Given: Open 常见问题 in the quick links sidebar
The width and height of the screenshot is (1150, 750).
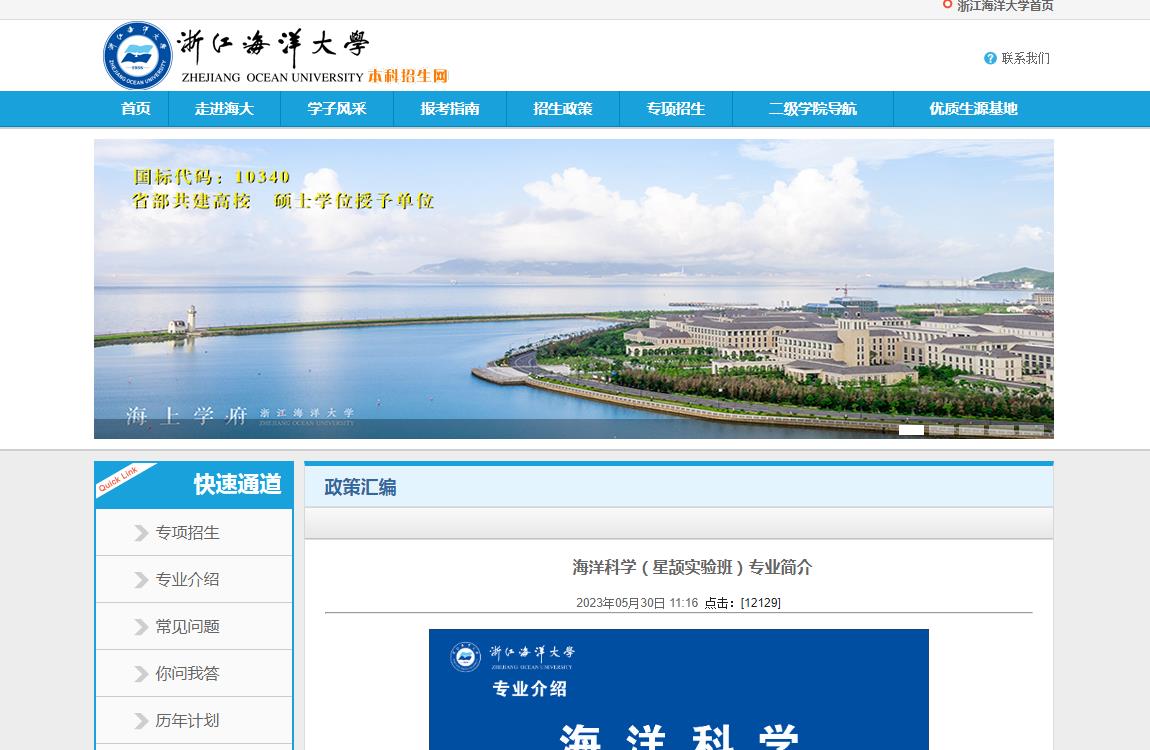Looking at the screenshot, I should [187, 627].
